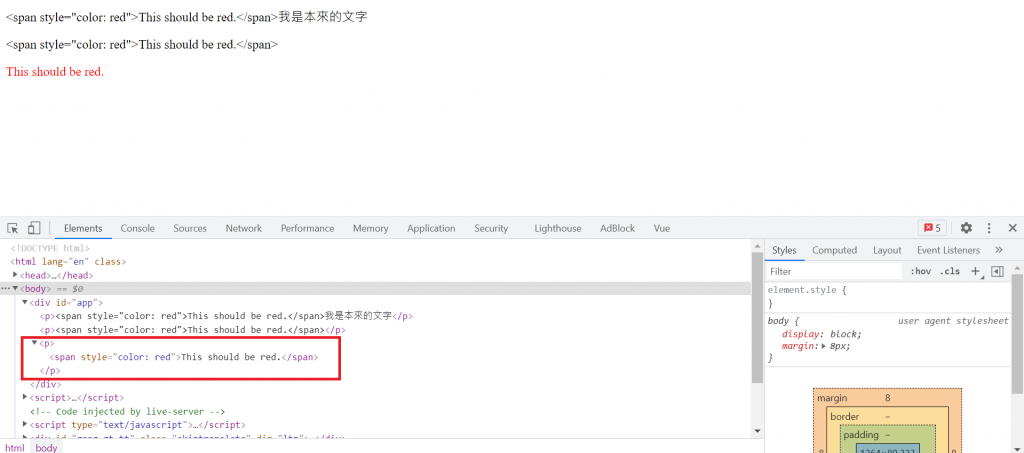Click the Elements panel vertical scrollbar
This screenshot has width=1024, height=453.
[x=758, y=317]
